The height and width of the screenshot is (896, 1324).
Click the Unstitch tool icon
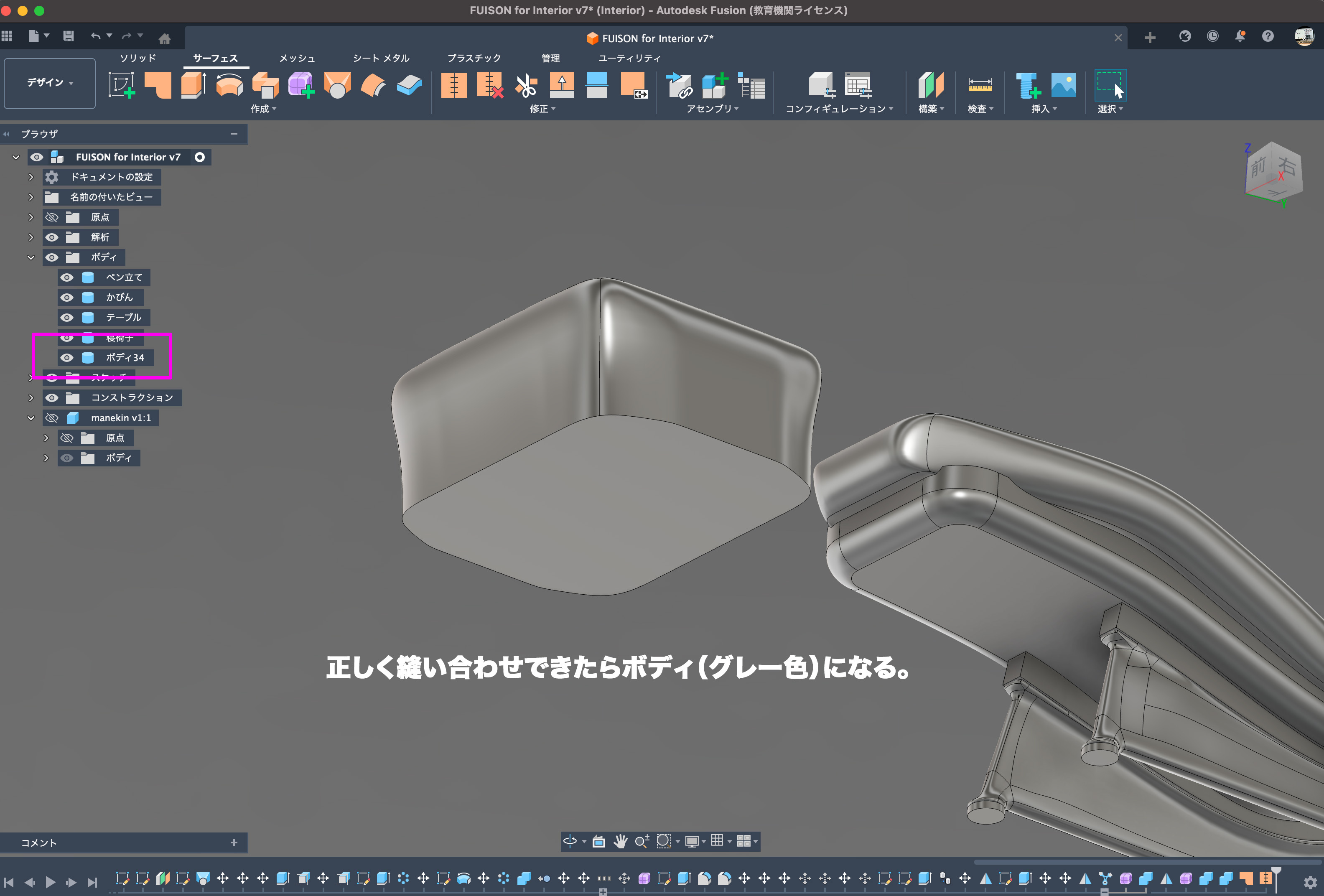point(489,85)
